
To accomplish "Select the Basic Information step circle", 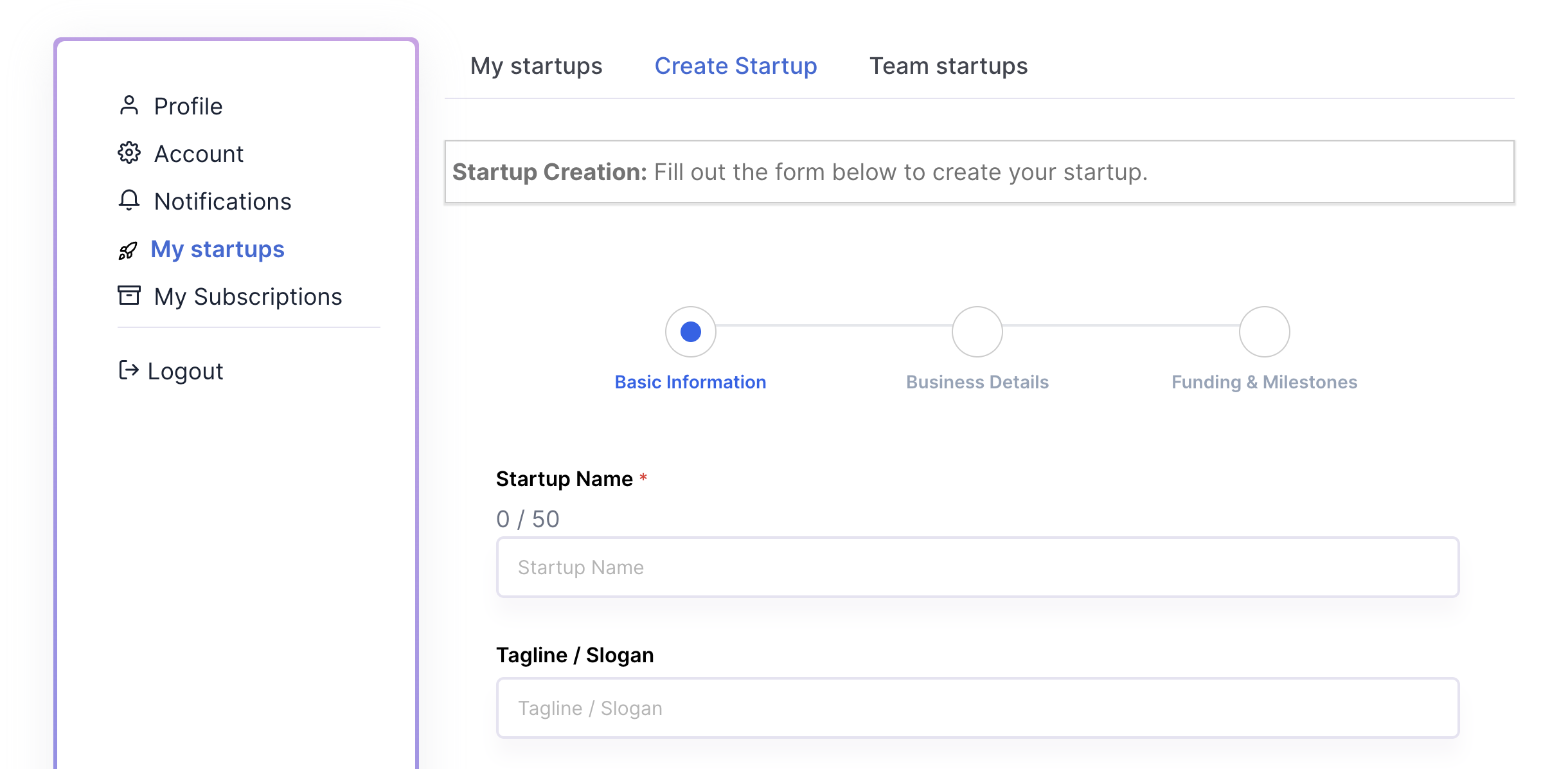I will coord(691,332).
